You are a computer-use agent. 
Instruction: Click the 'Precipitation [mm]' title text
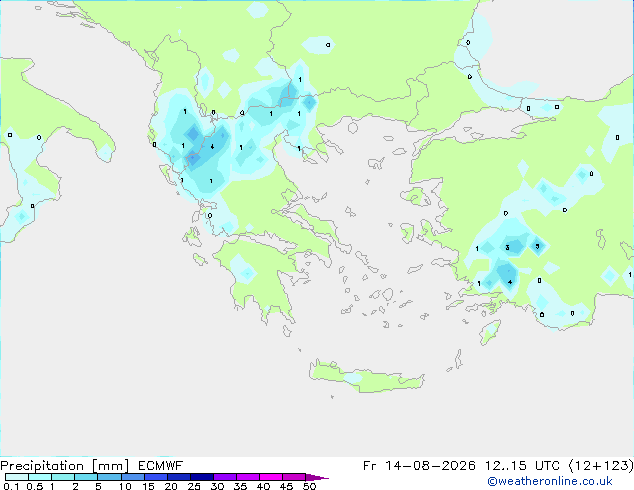pyautogui.click(x=65, y=466)
